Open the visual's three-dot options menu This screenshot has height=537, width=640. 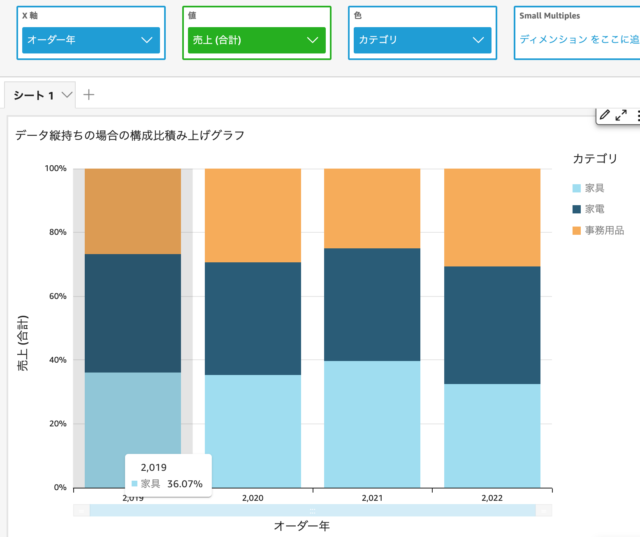(x=637, y=115)
